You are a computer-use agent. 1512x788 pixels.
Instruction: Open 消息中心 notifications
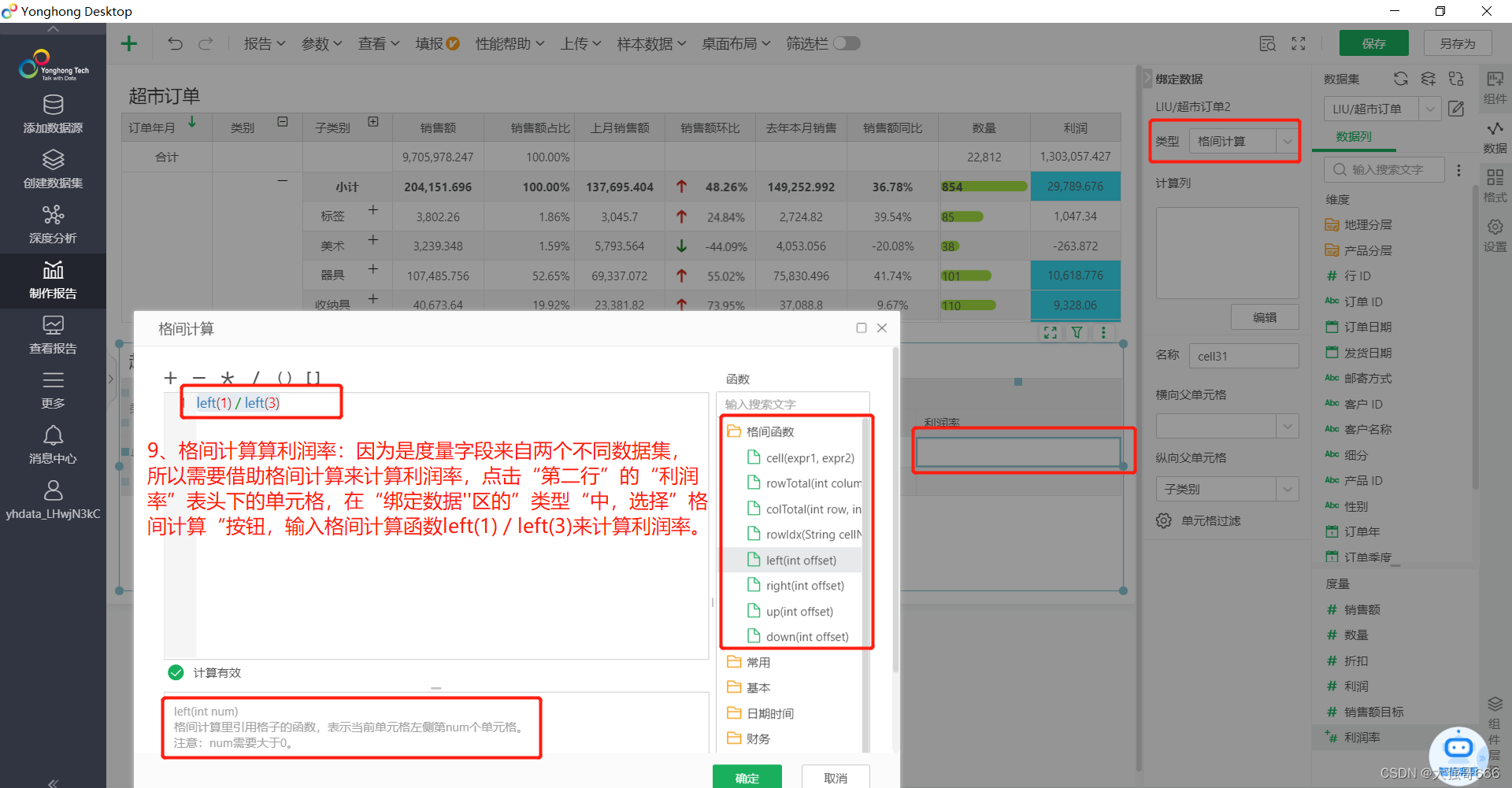tap(53, 446)
